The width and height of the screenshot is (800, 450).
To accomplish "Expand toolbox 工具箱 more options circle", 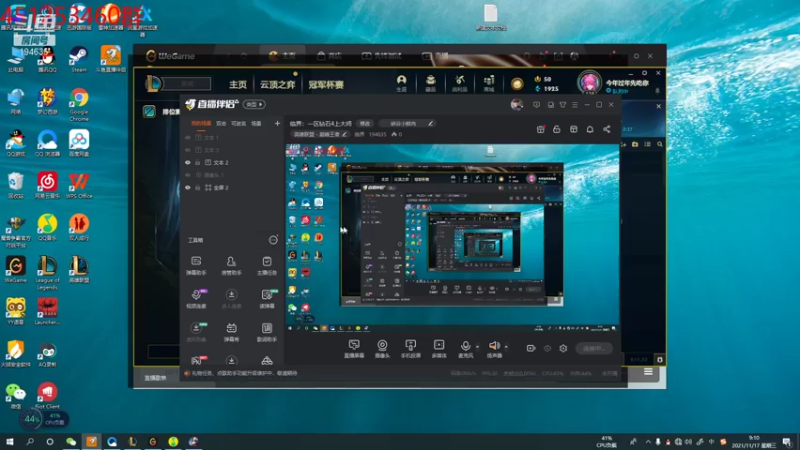I will pos(273,240).
